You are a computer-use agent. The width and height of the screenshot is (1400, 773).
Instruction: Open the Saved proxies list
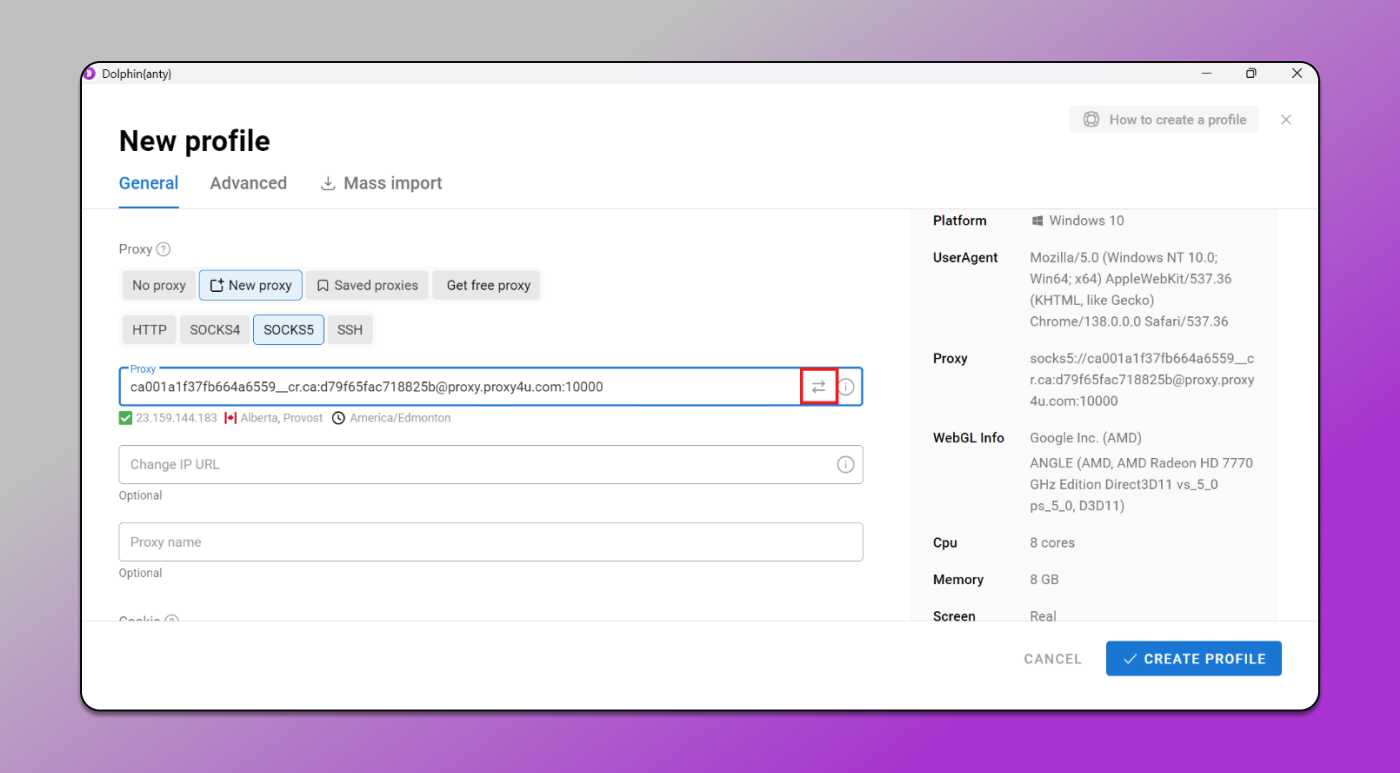point(367,285)
